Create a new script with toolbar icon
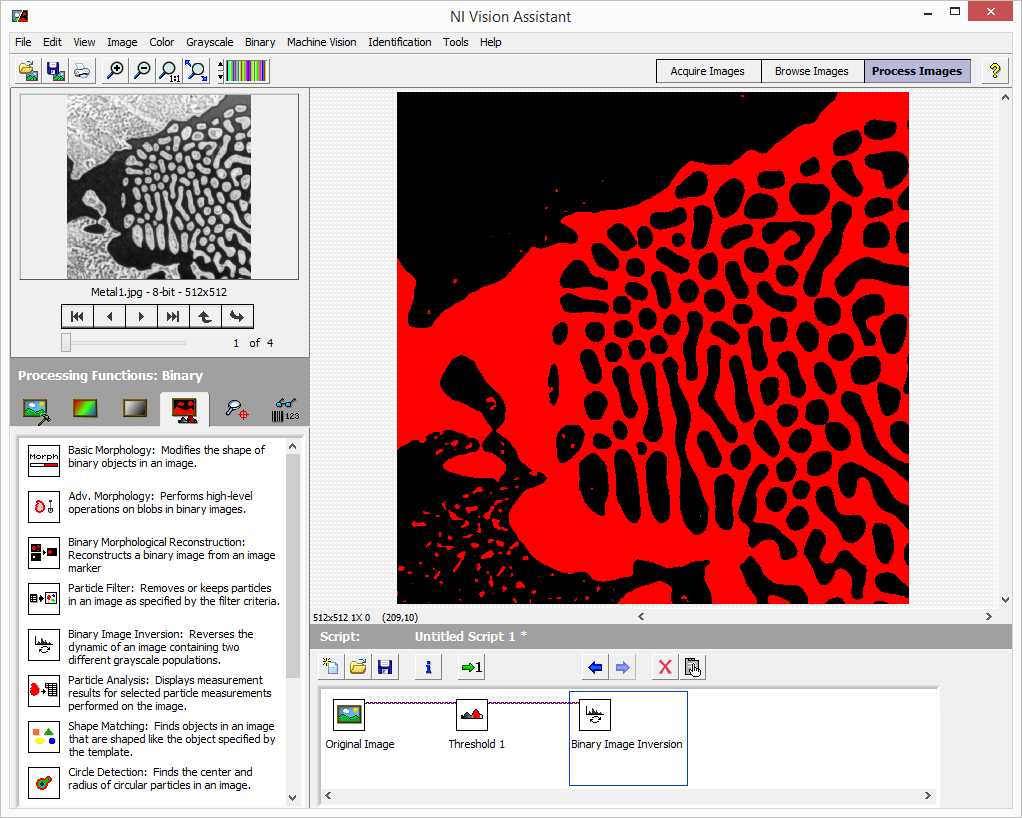This screenshot has width=1022, height=818. [x=331, y=667]
